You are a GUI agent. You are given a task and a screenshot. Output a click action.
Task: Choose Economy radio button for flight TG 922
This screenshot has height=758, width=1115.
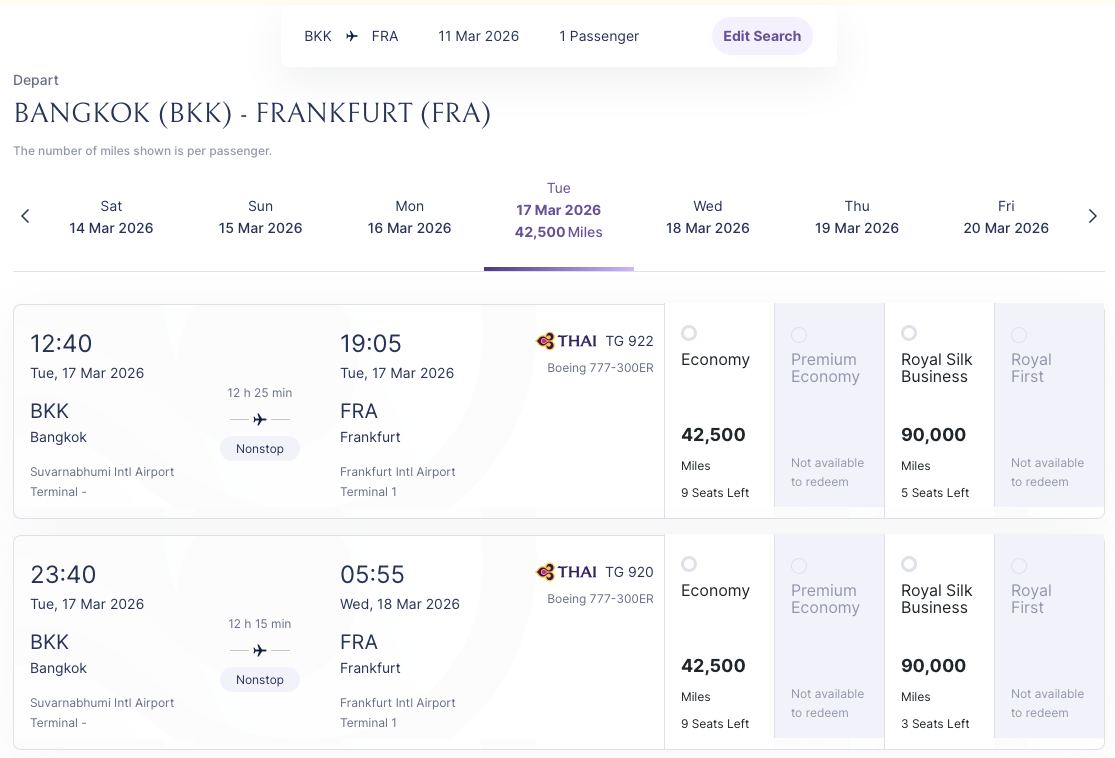click(x=689, y=333)
